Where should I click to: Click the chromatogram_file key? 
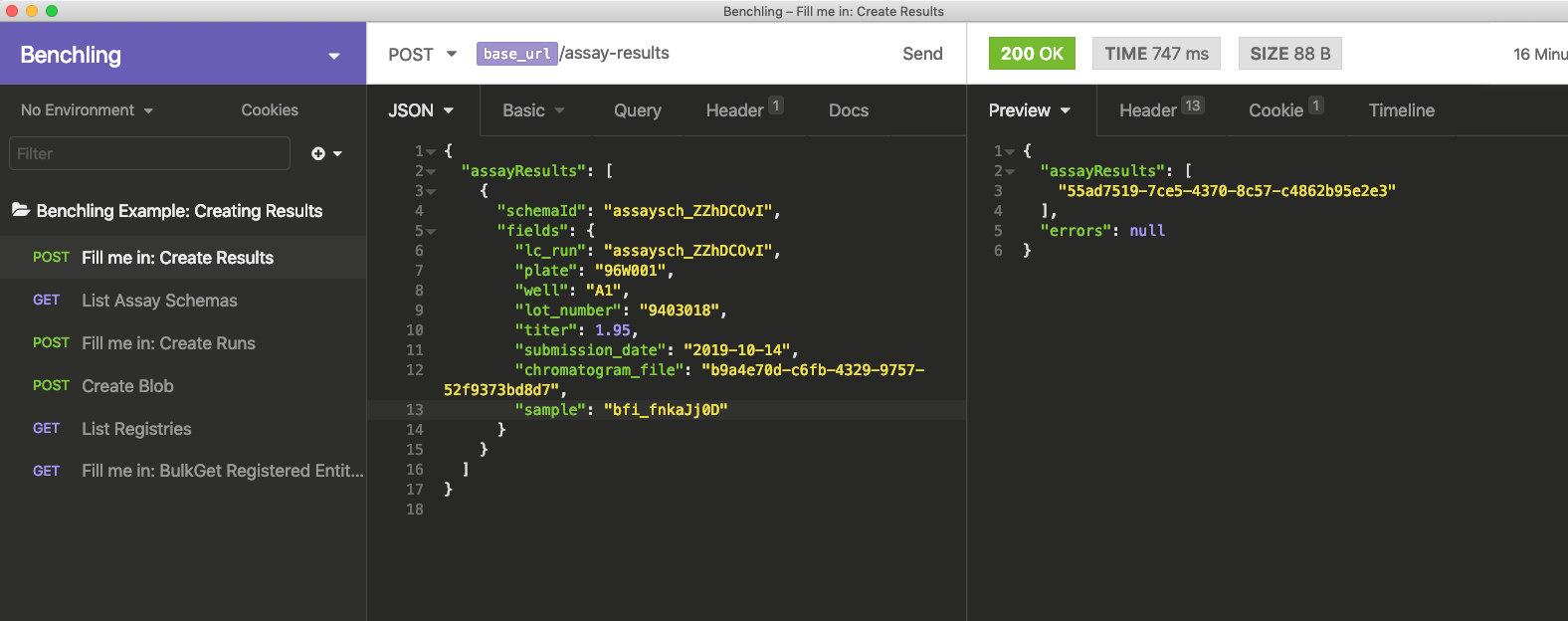[601, 370]
